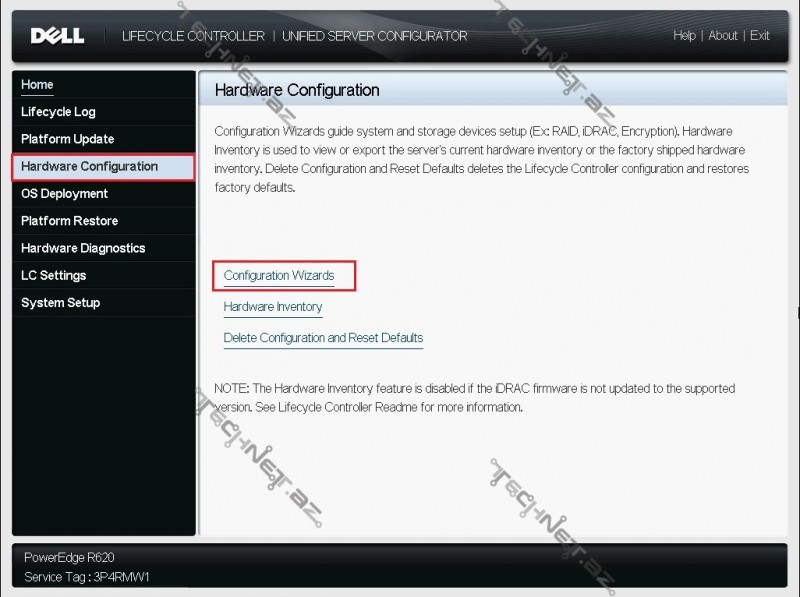Open Lifecycle Log from the sidebar
Screen dimensions: 800x597
pyautogui.click(x=58, y=112)
